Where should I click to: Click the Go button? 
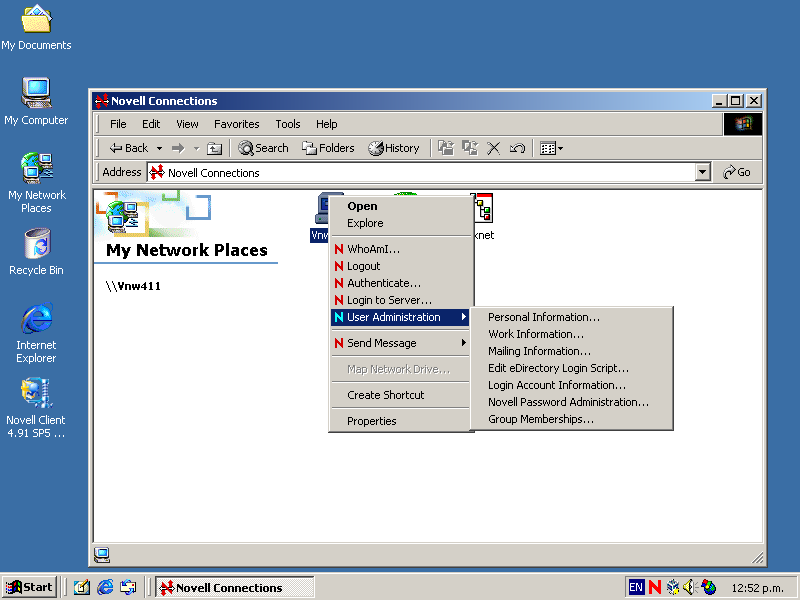tap(737, 172)
